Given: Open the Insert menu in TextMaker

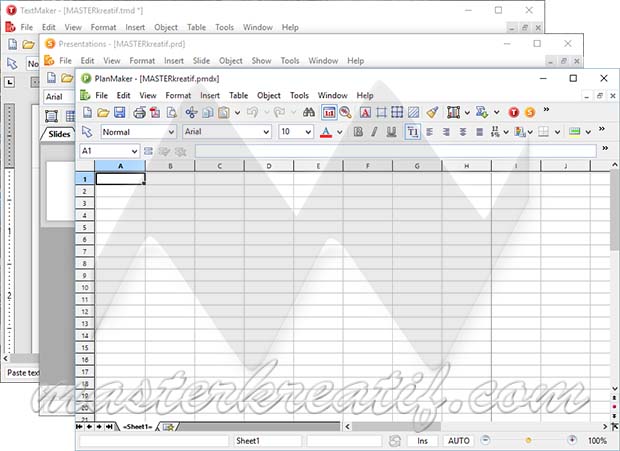Looking at the screenshot, I should pos(135,27).
